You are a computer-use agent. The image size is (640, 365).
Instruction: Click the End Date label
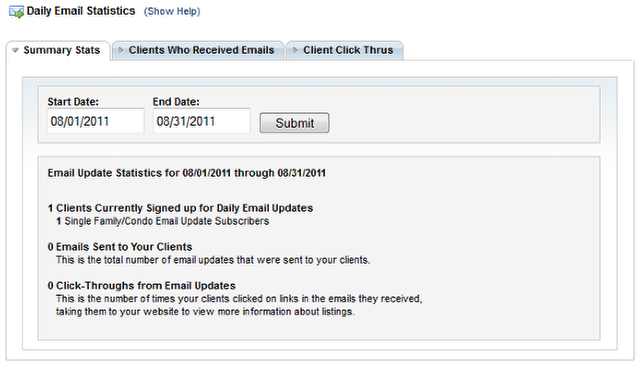tap(176, 102)
